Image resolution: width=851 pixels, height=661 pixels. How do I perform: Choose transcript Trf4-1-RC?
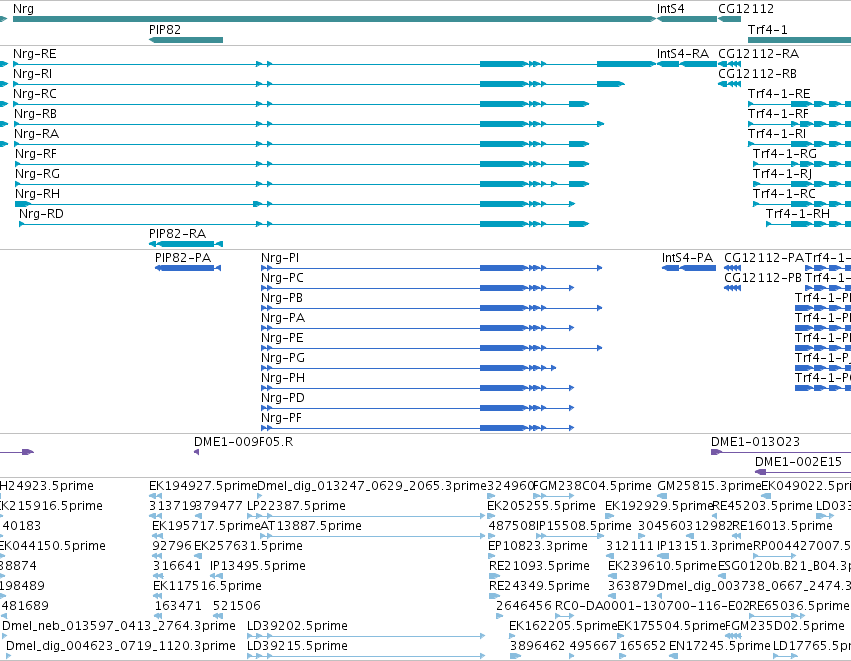784,194
